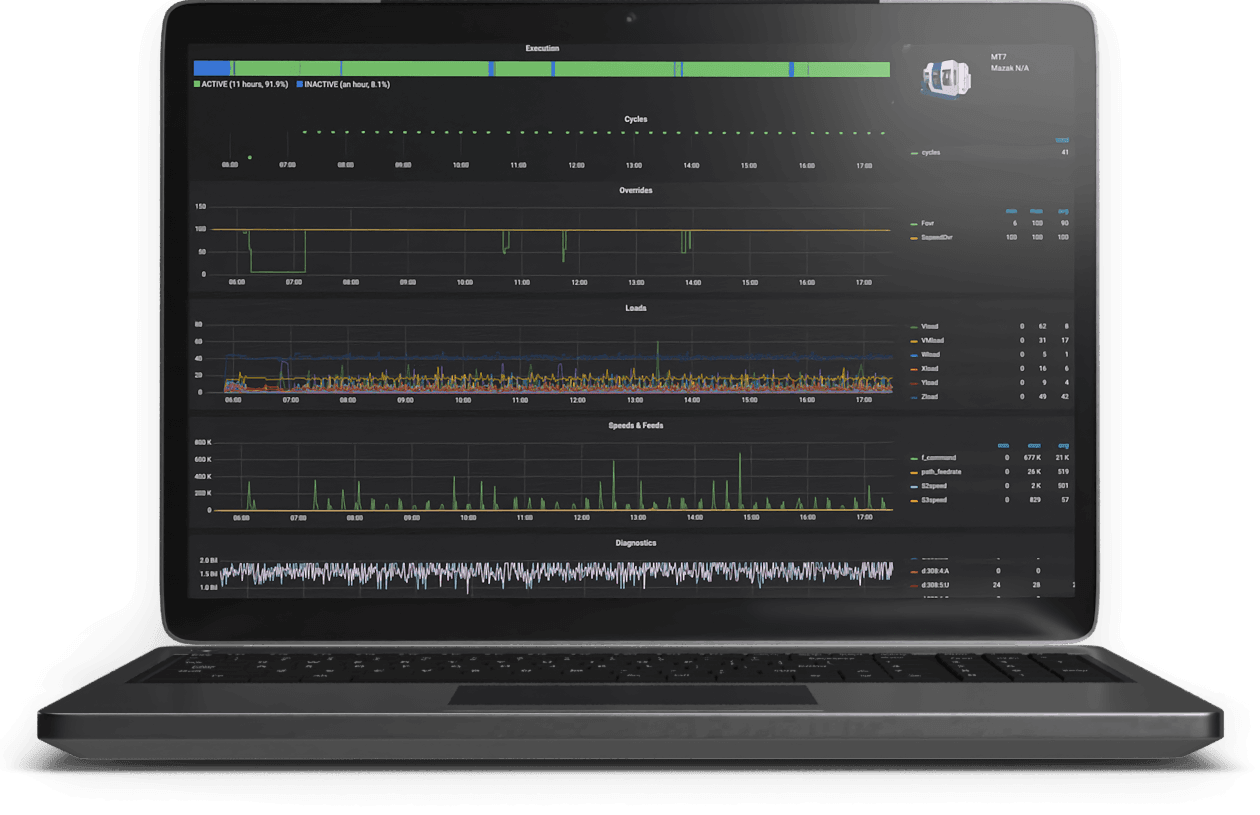The width and height of the screenshot is (1260, 815).
Task: Click first blue INACTIVE segment in Execution bar
Action: pos(211,69)
